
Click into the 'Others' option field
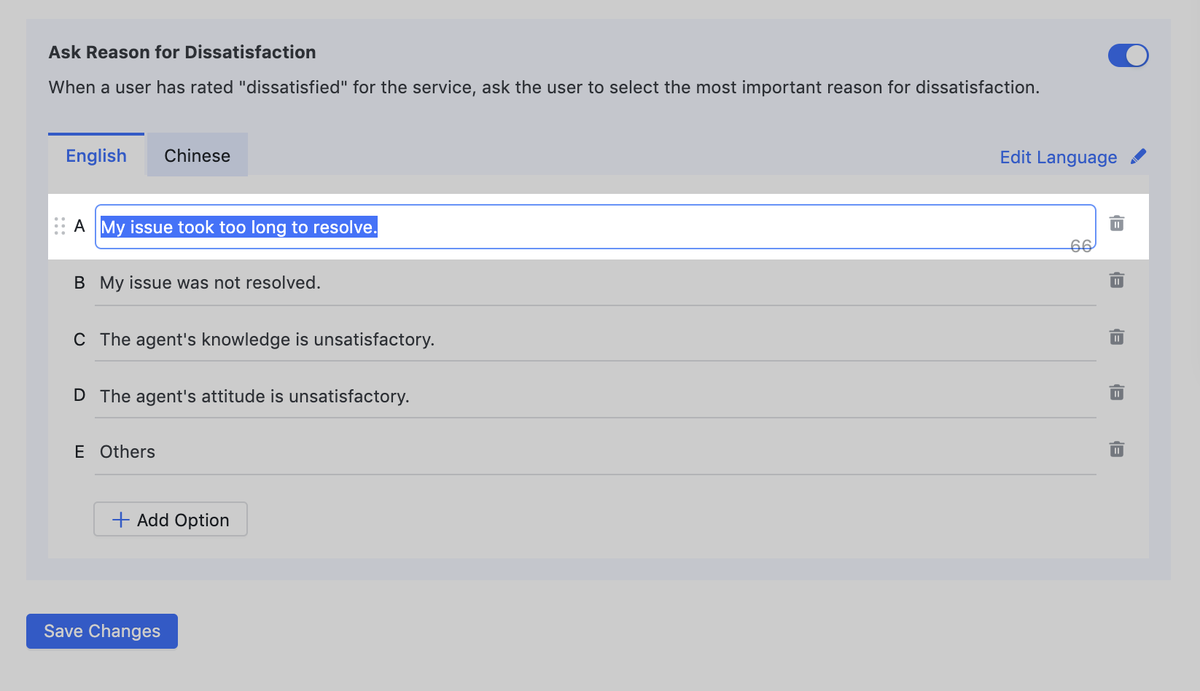[x=596, y=452]
